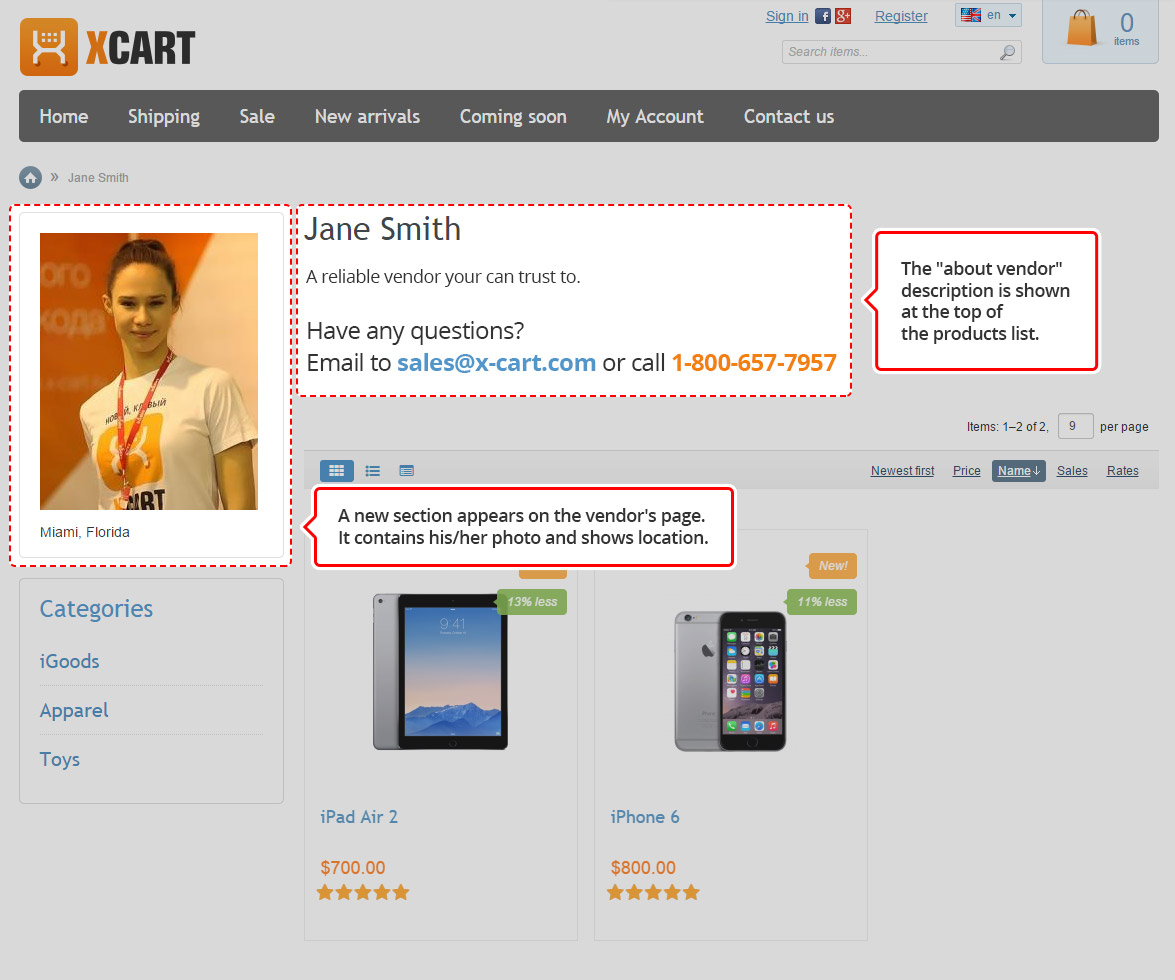Click the Miami, Florida location text
The image size is (1175, 980).
tap(85, 532)
